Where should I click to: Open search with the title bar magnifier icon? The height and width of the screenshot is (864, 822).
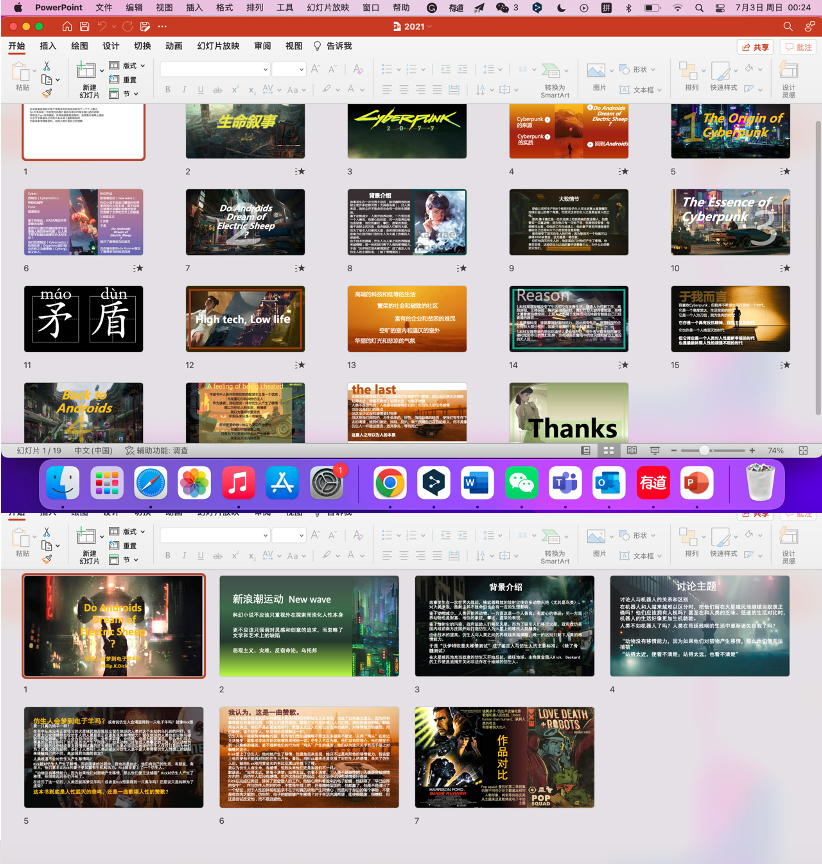[x=789, y=26]
